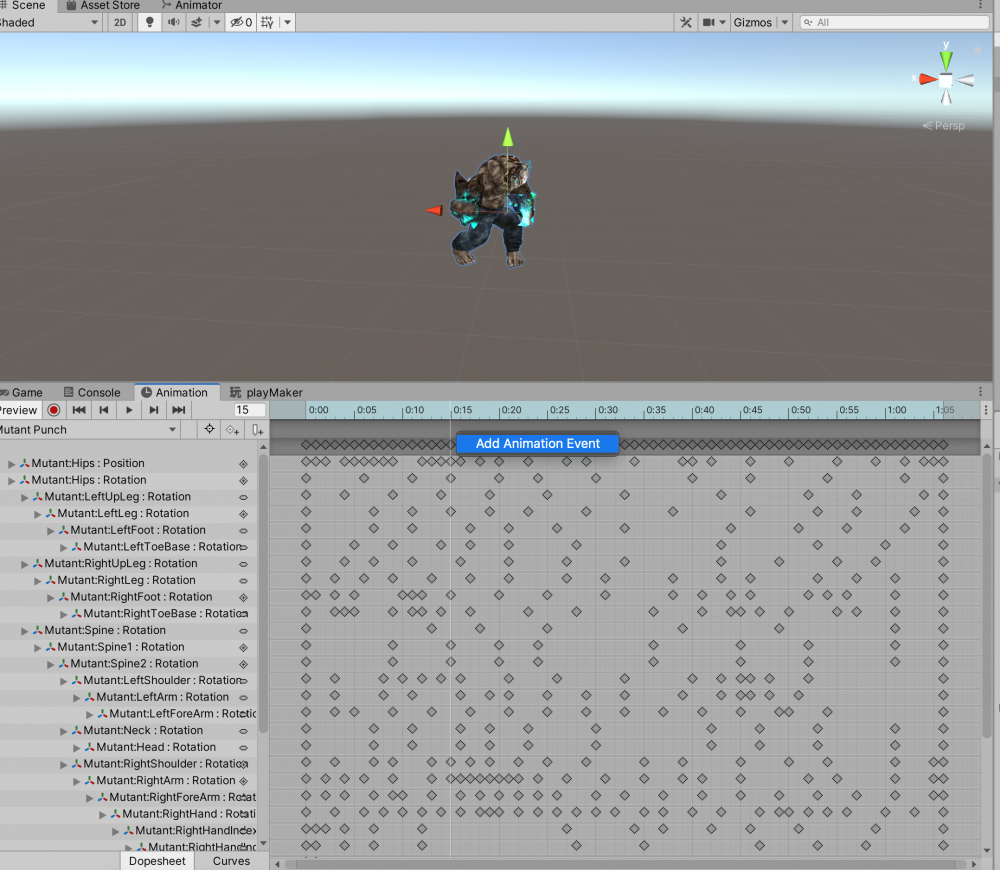This screenshot has height=870, width=1000.
Task: Switch to Dopesheet view
Action: click(157, 860)
